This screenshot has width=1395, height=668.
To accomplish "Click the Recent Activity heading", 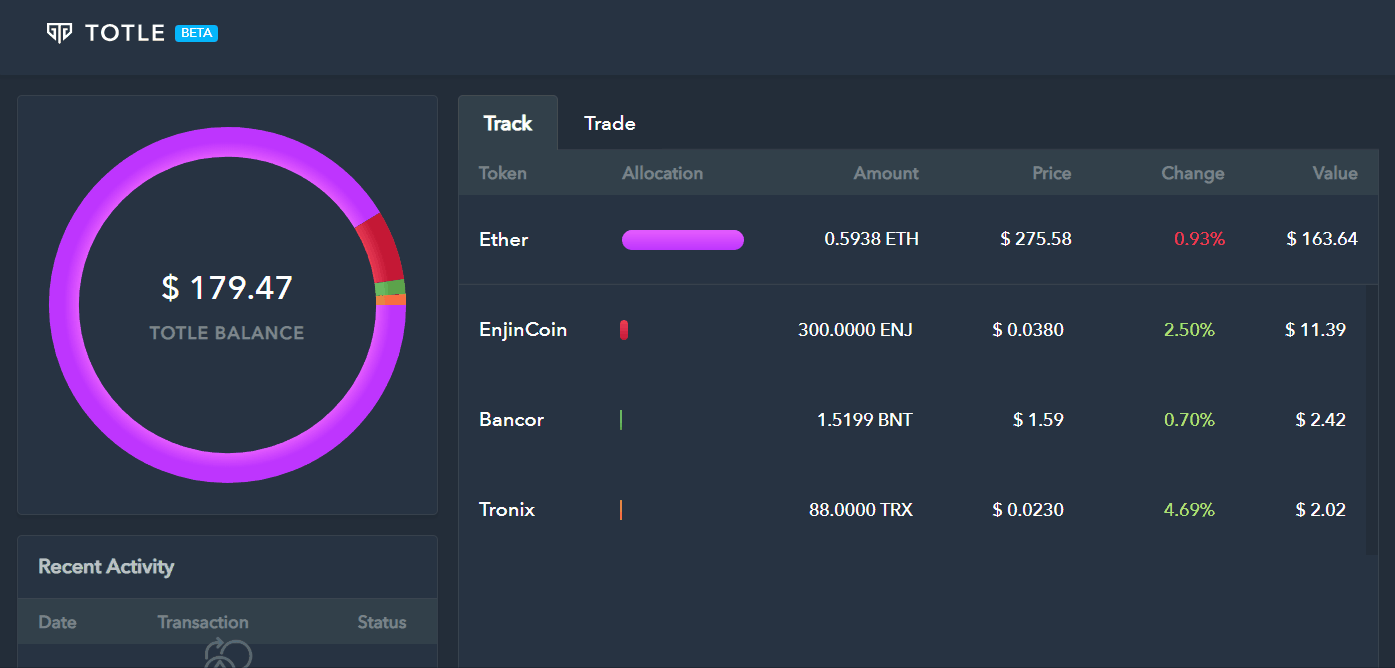I will (x=106, y=567).
